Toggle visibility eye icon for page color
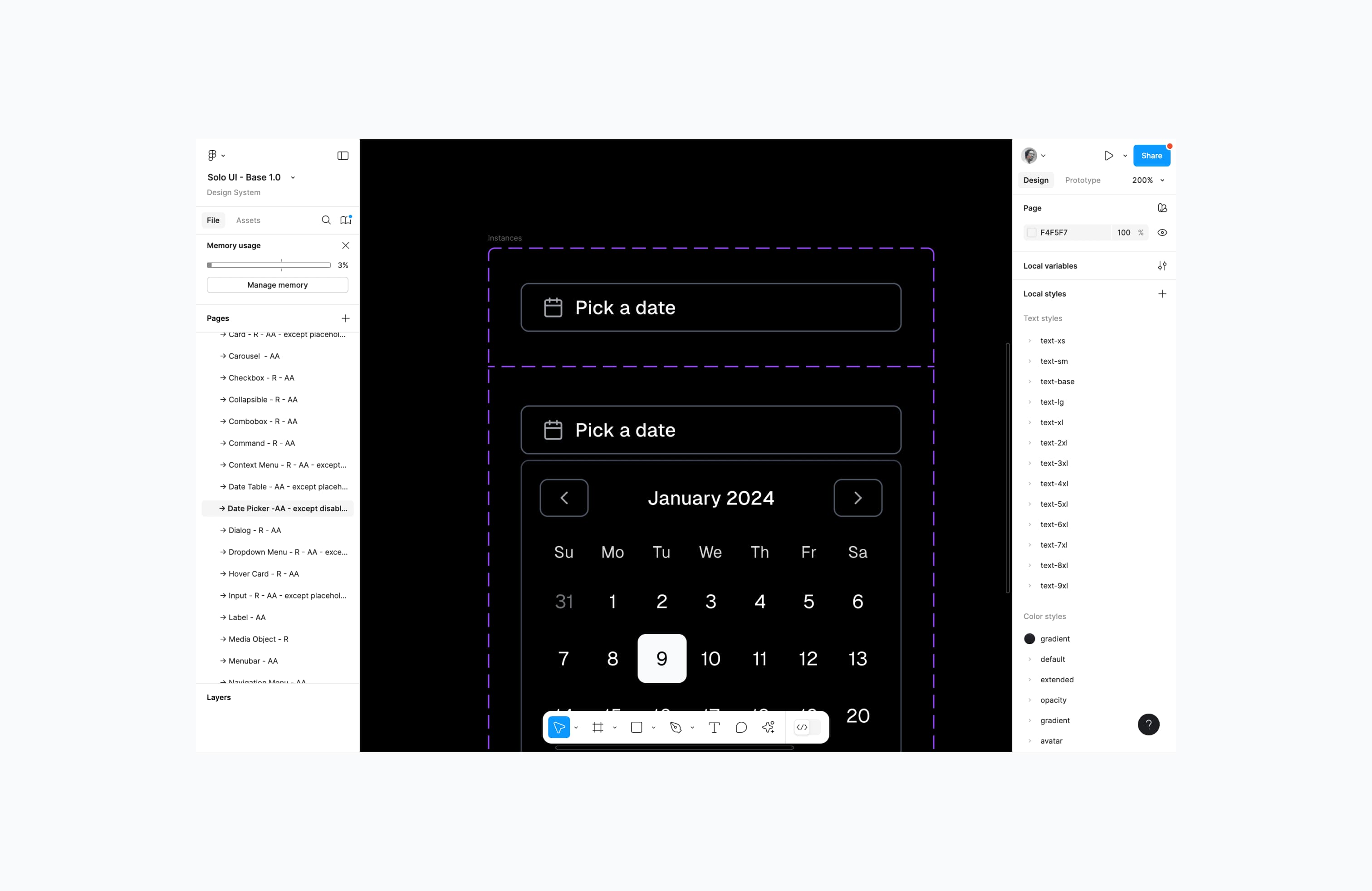The image size is (1372, 891). click(x=1162, y=232)
